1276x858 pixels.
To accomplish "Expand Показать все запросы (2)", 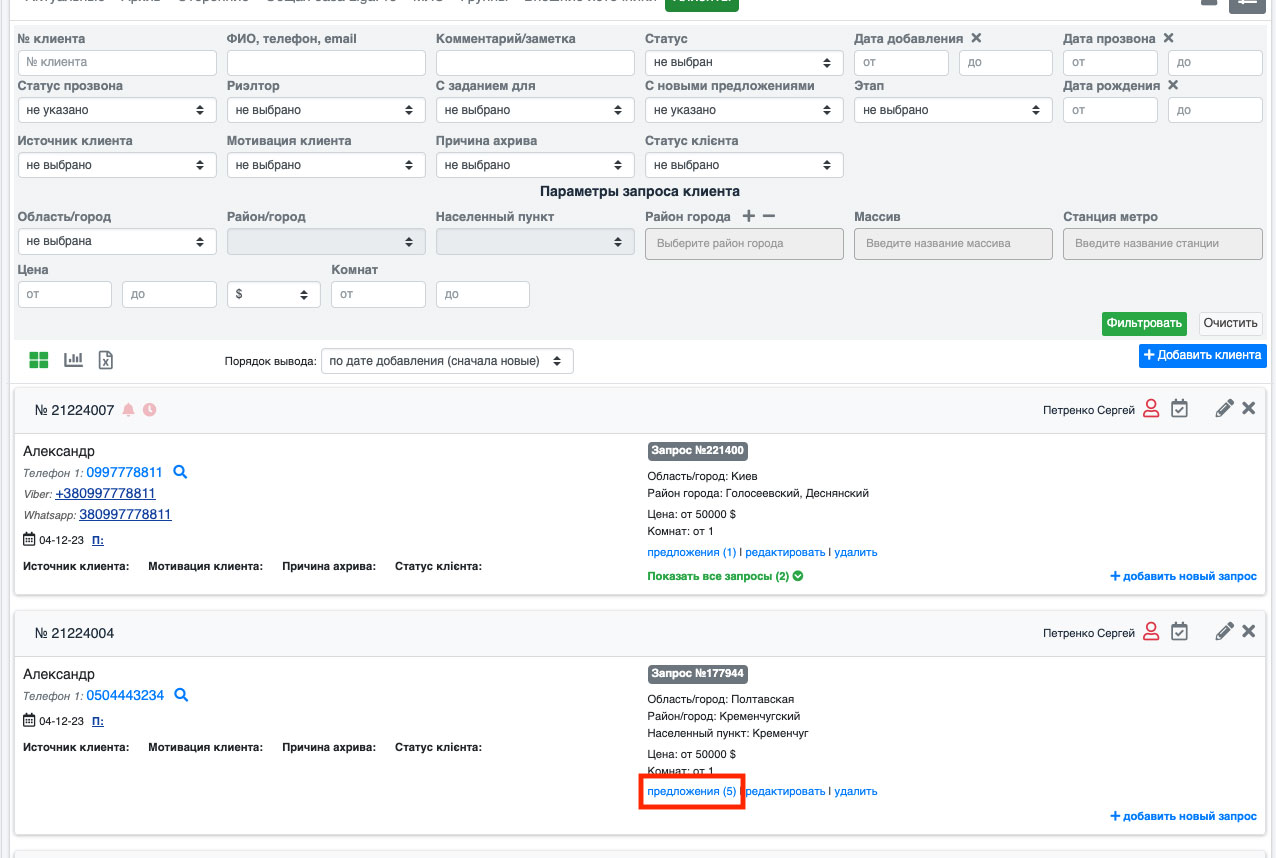I will 725,576.
